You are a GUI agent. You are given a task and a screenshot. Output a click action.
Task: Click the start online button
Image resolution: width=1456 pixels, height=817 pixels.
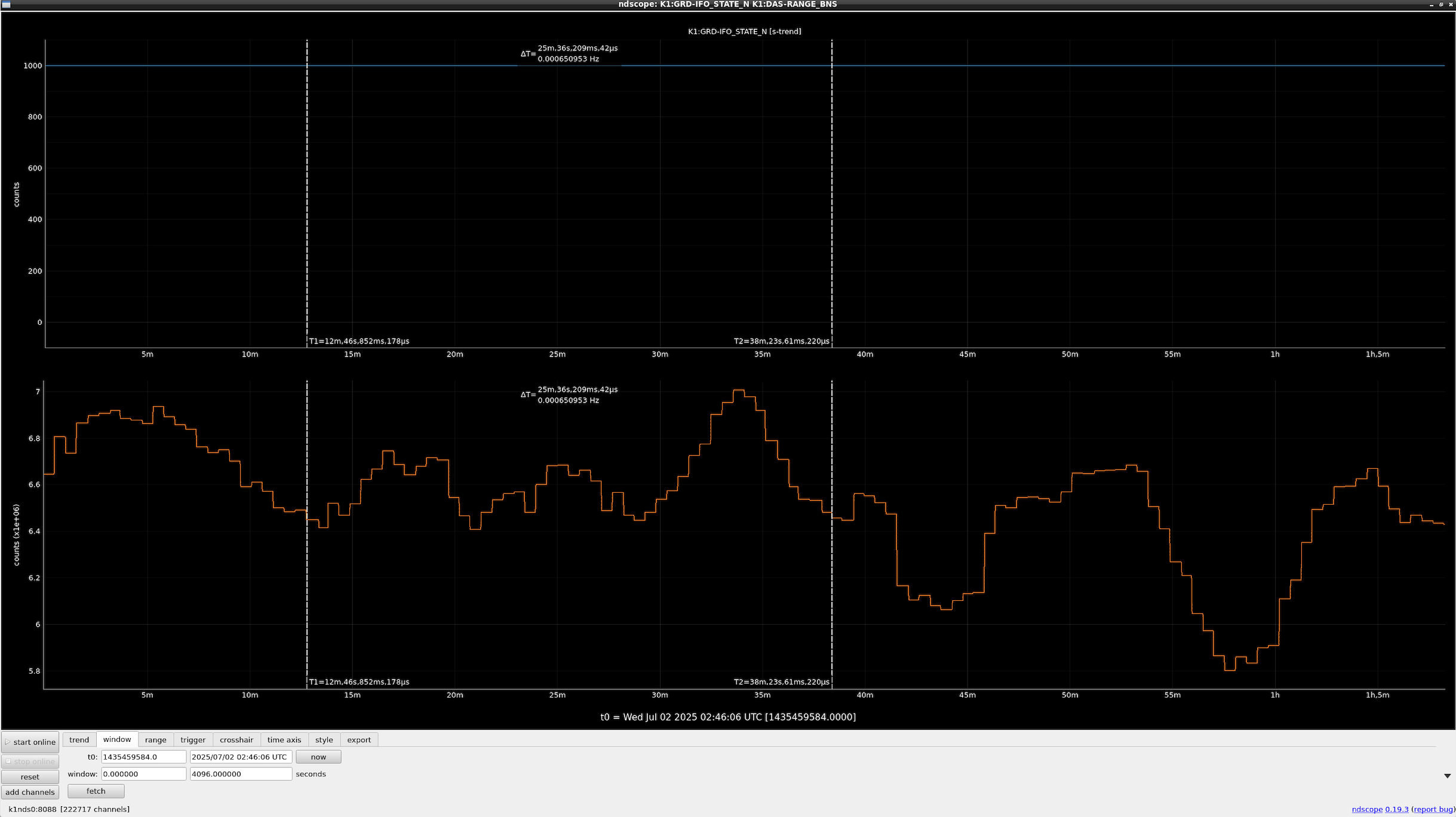click(x=30, y=742)
